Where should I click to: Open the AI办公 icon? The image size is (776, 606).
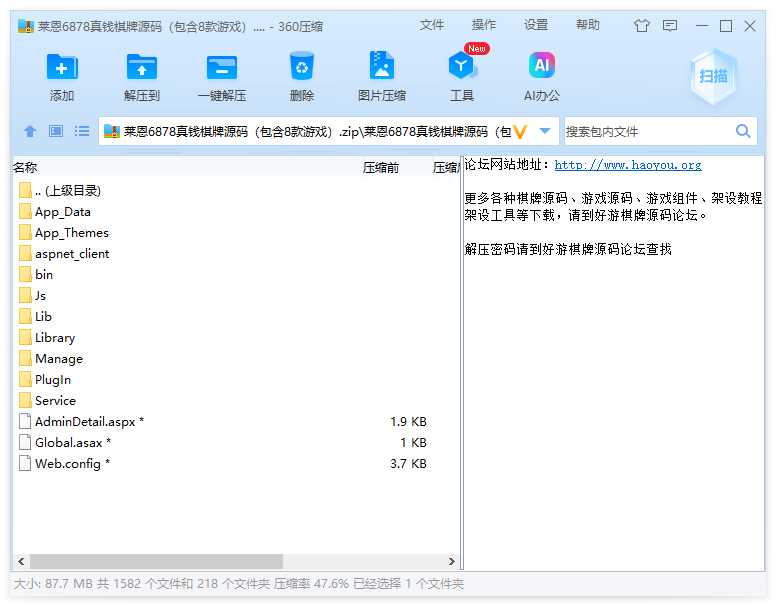(542, 65)
